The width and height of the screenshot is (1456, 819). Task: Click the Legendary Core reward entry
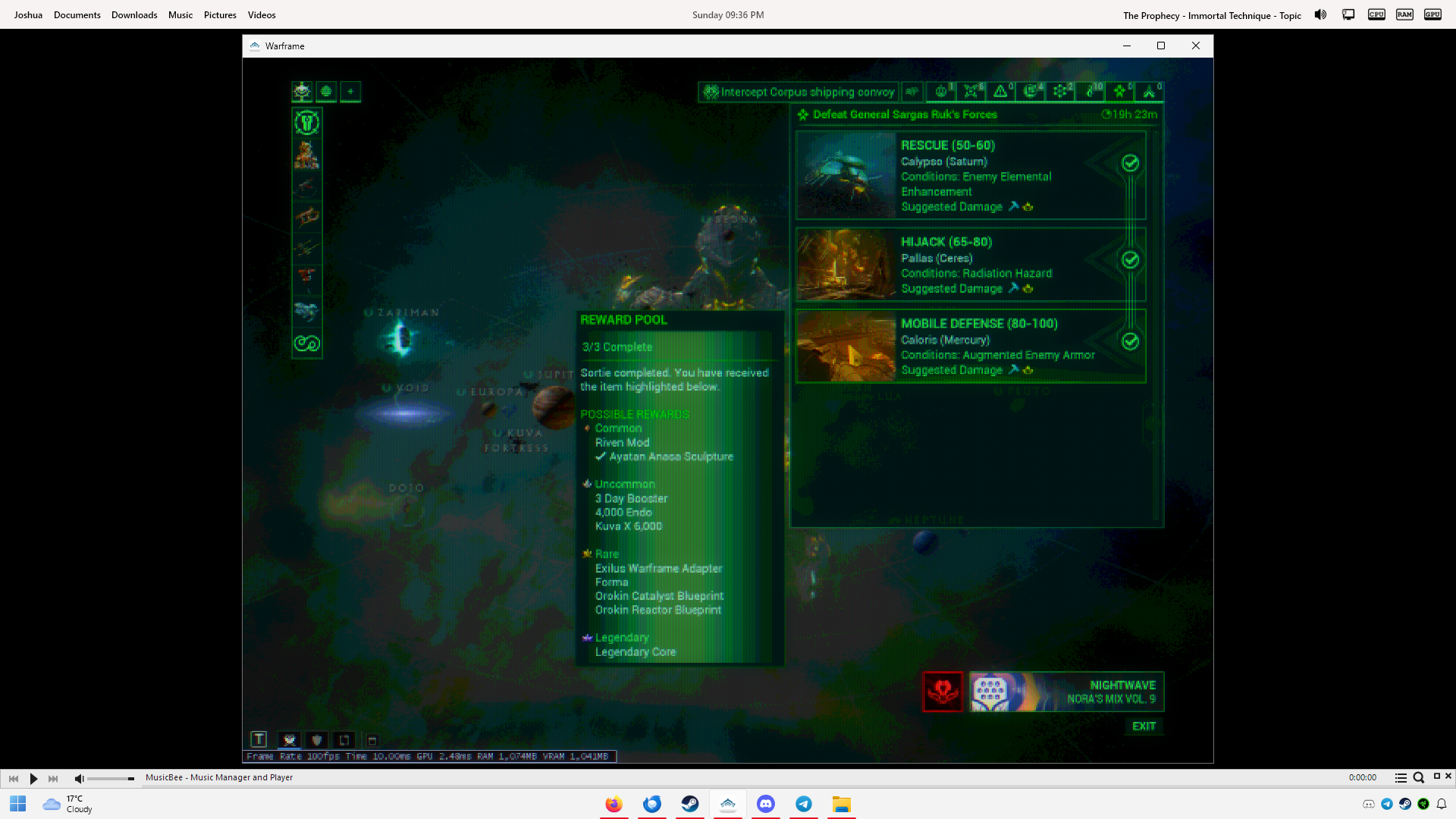pyautogui.click(x=635, y=652)
